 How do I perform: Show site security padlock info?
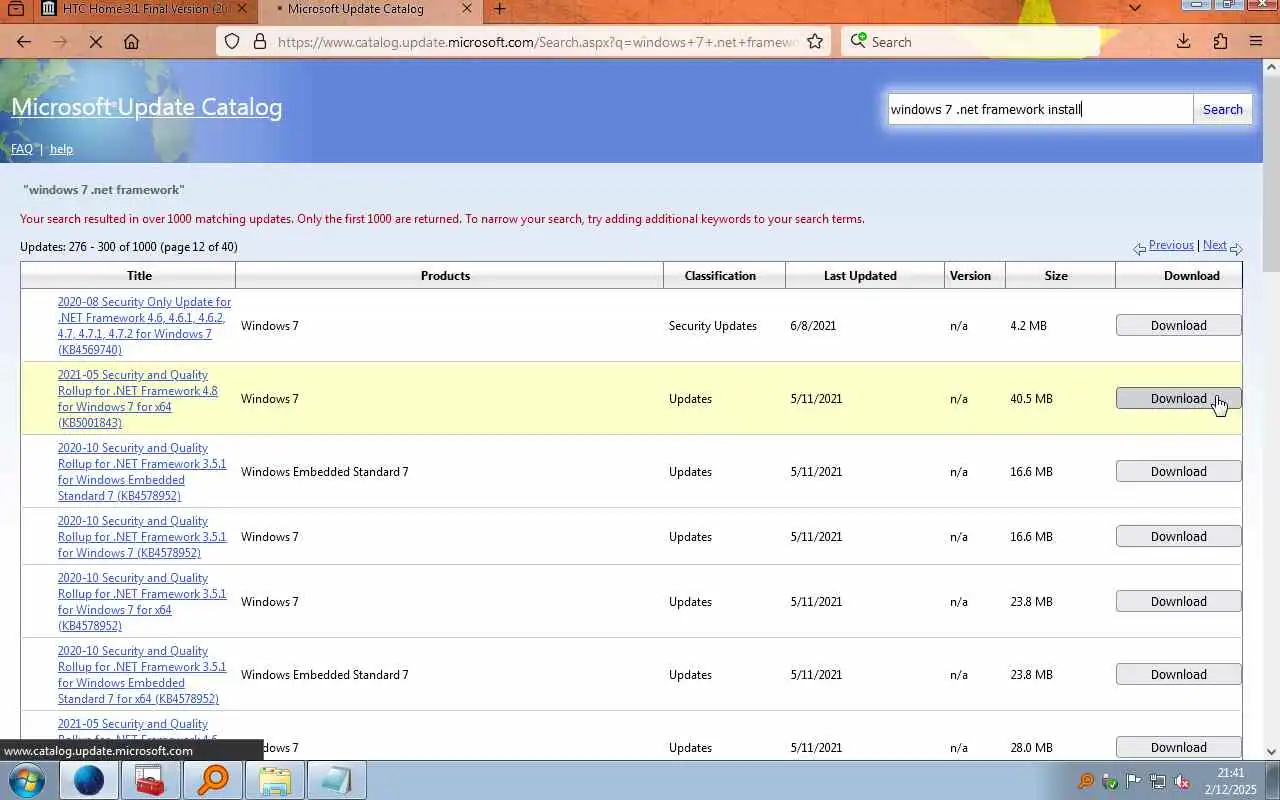pos(260,42)
